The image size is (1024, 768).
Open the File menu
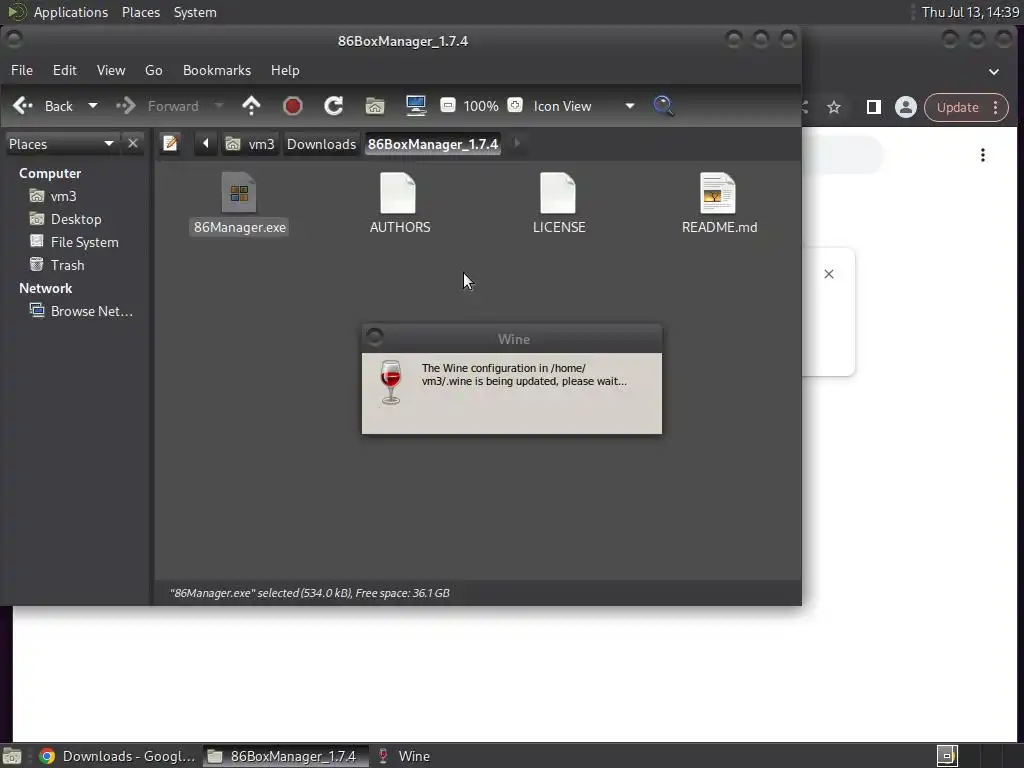[22, 70]
